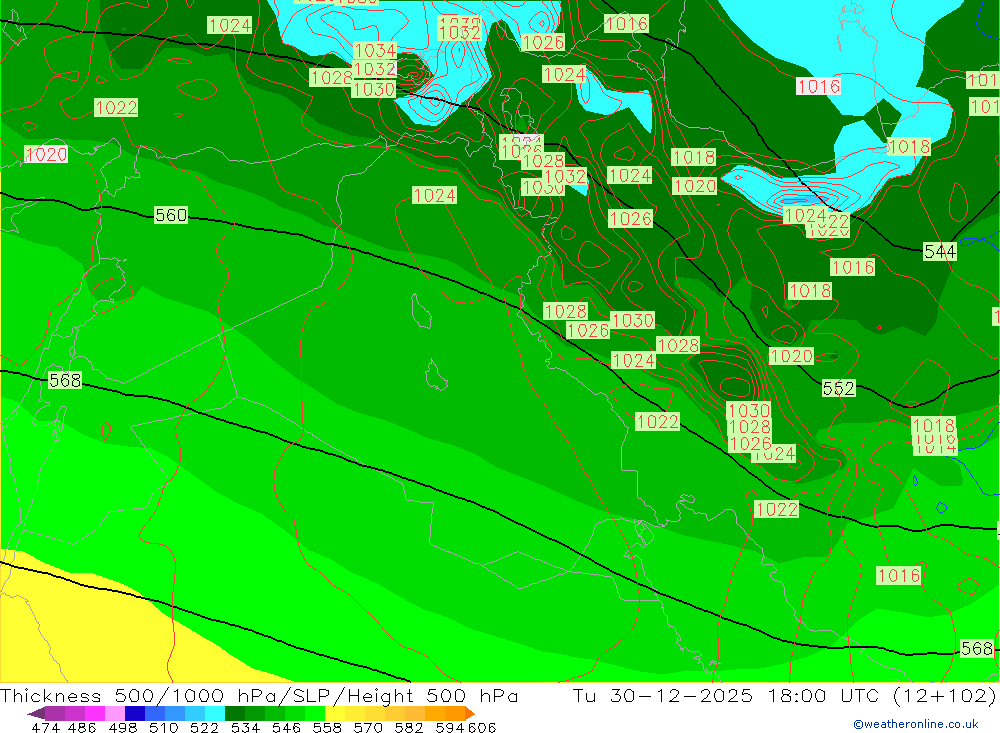The height and width of the screenshot is (733, 1000).
Task: Click the 606 legend value
Action: click(482, 727)
